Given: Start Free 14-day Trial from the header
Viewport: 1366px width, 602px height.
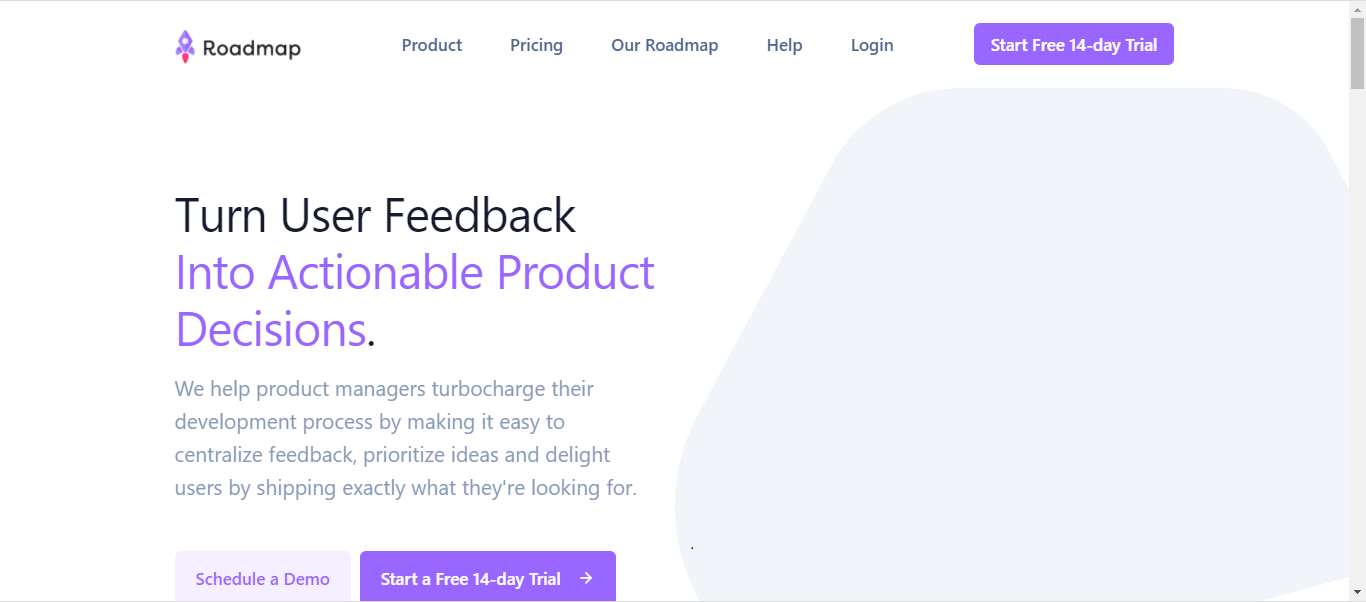Looking at the screenshot, I should click(x=1073, y=44).
